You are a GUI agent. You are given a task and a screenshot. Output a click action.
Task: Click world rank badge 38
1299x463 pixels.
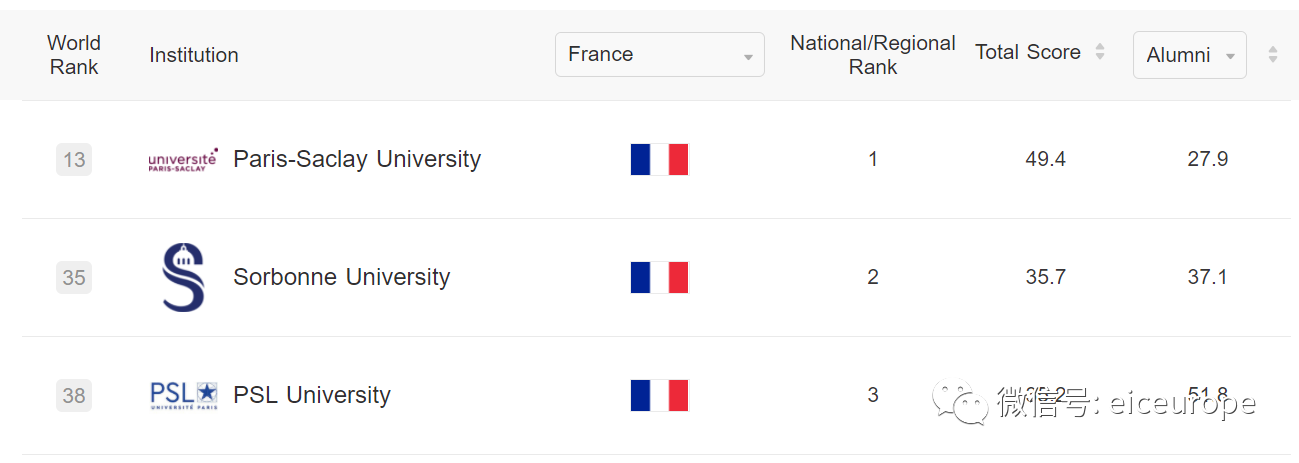click(x=74, y=395)
